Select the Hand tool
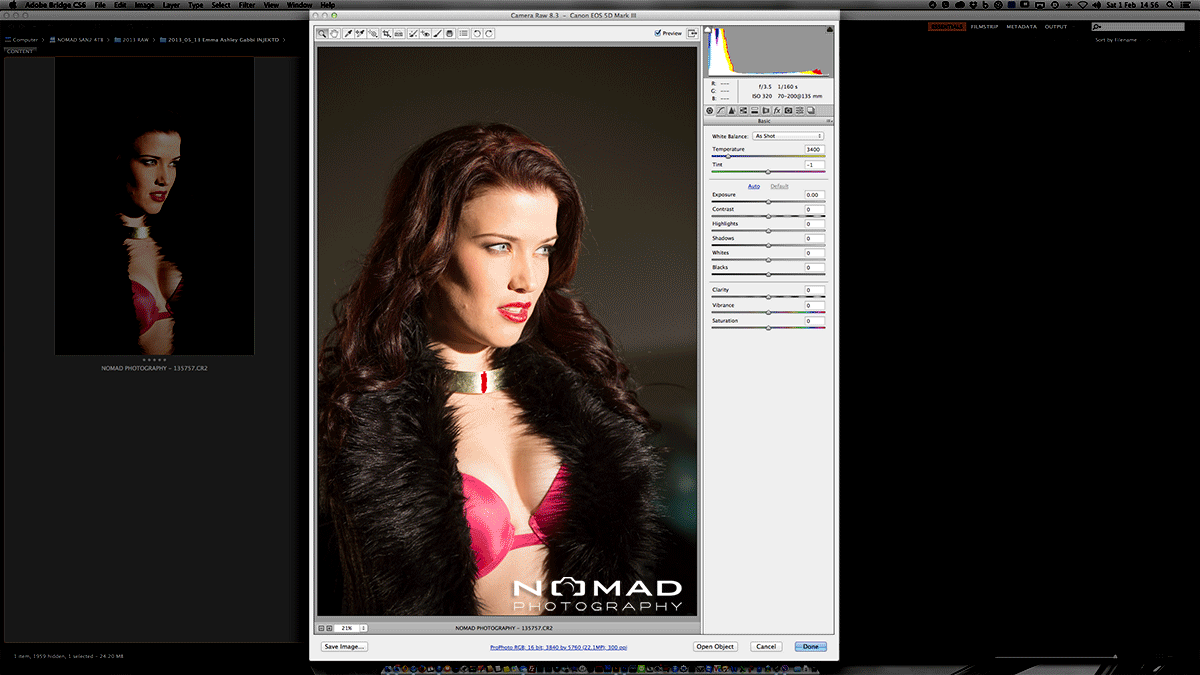The image size is (1200, 675). (x=334, y=34)
